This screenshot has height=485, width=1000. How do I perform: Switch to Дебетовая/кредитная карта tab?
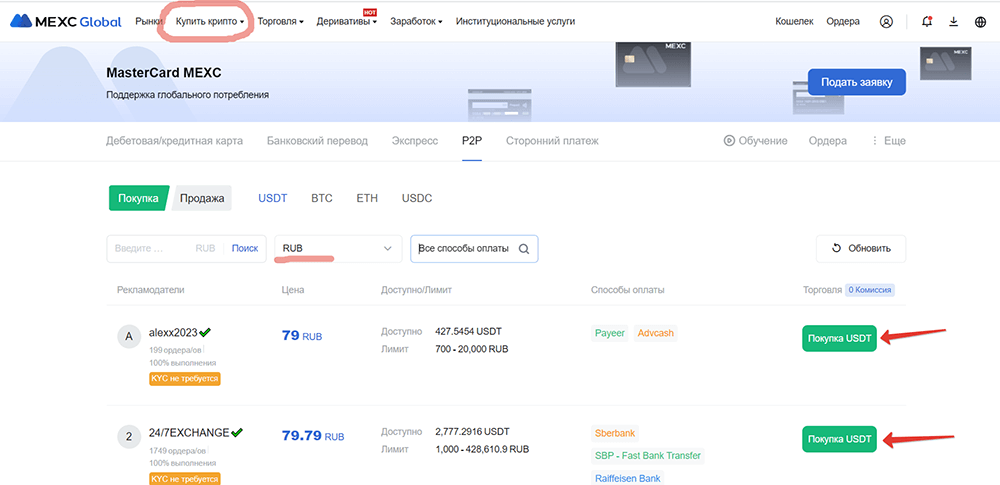(174, 141)
